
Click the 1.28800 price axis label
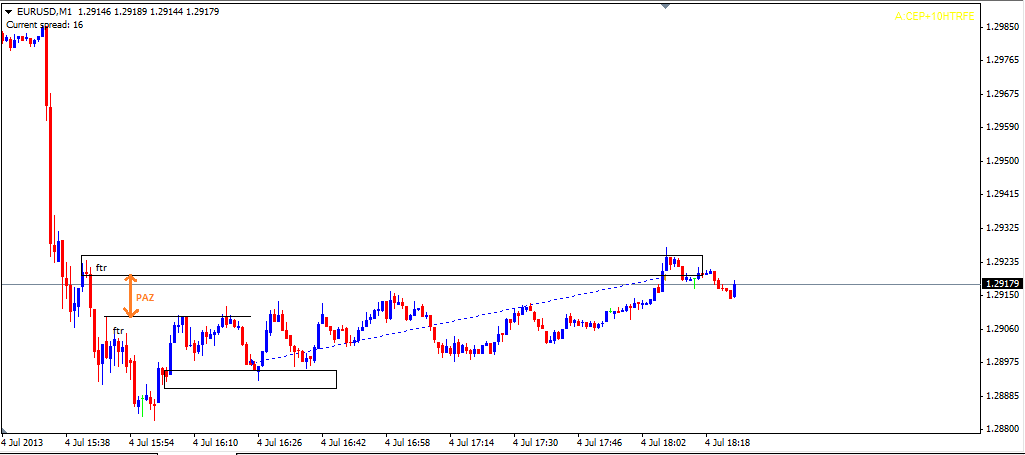(x=1001, y=429)
